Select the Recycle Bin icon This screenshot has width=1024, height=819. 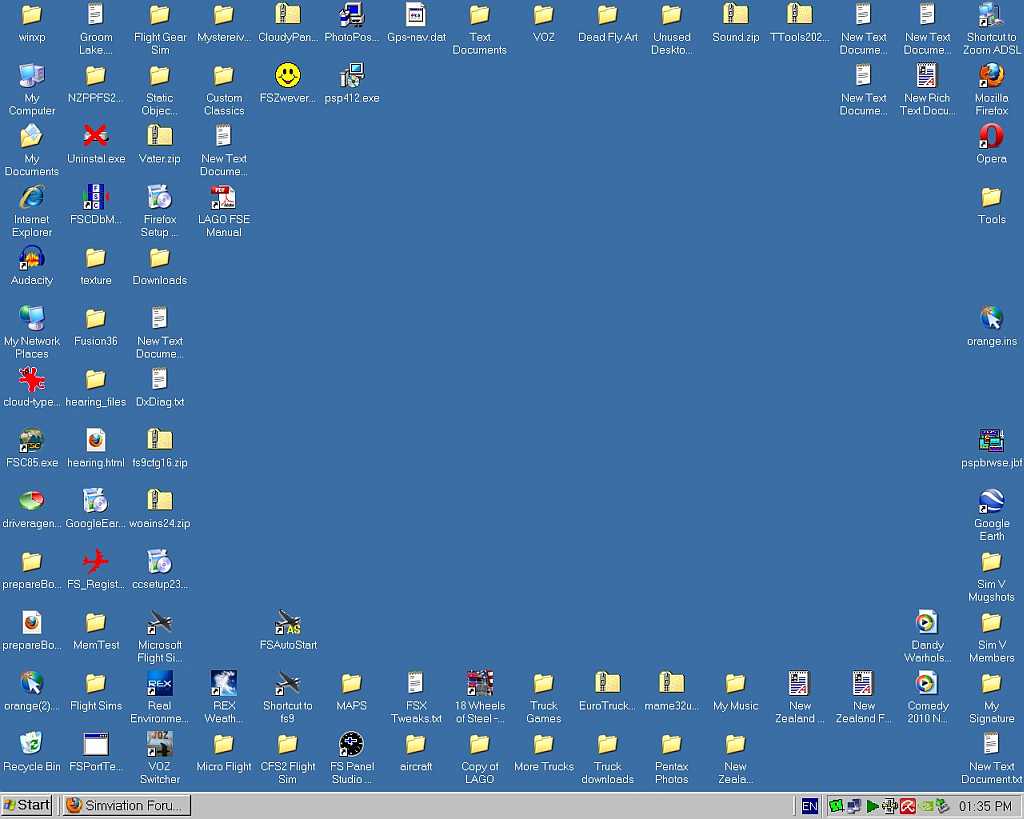[32, 744]
